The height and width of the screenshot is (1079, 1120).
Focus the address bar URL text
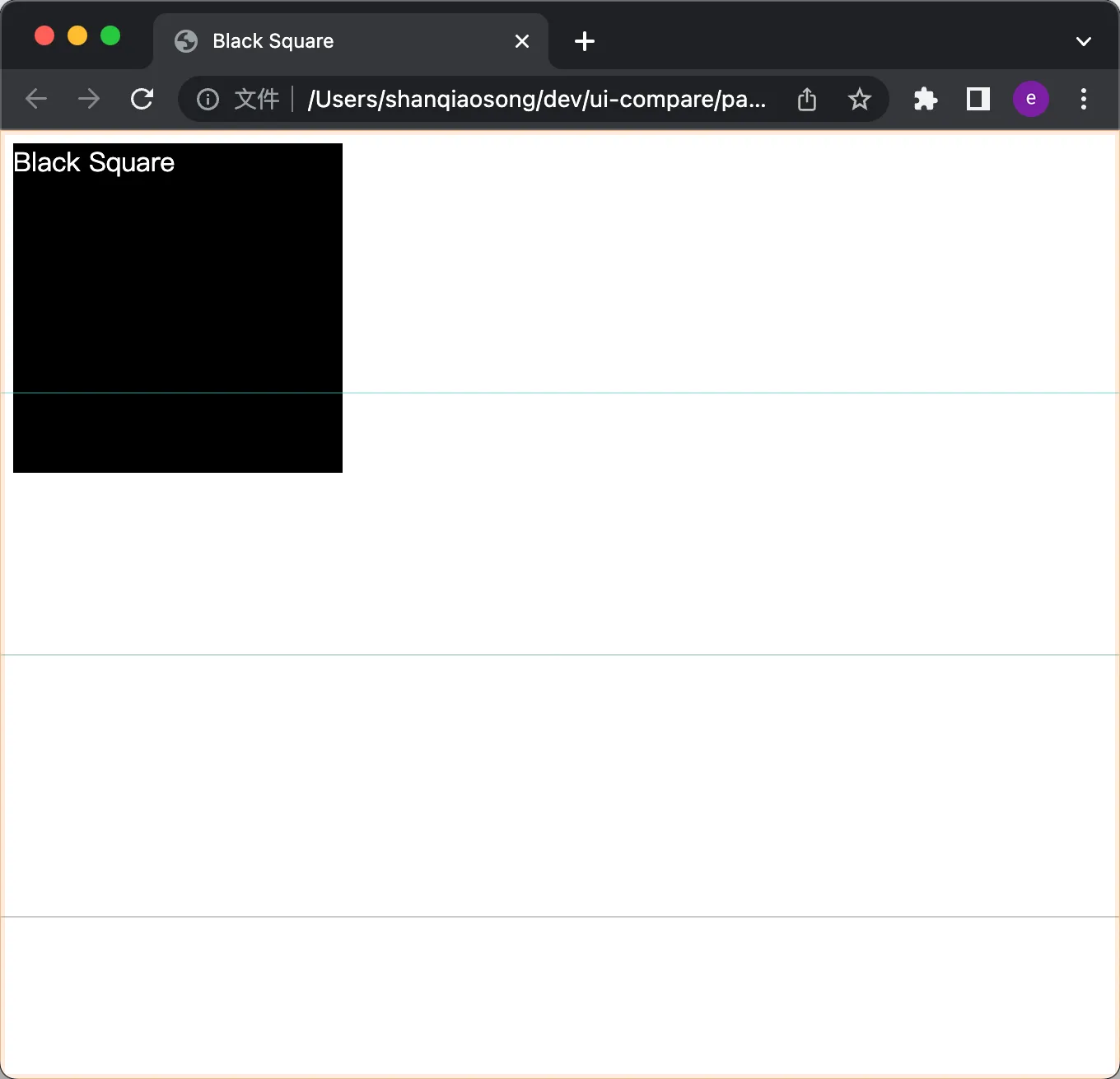tap(537, 100)
